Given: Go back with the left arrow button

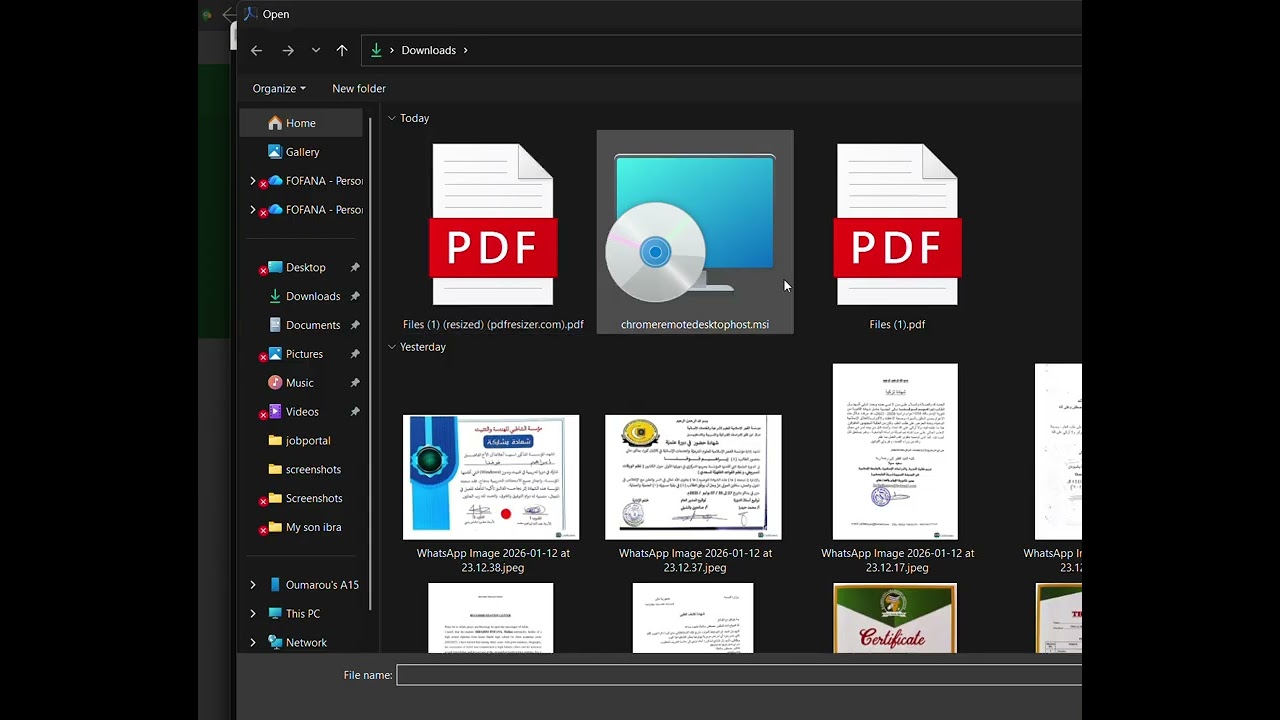Looking at the screenshot, I should pyautogui.click(x=256, y=50).
